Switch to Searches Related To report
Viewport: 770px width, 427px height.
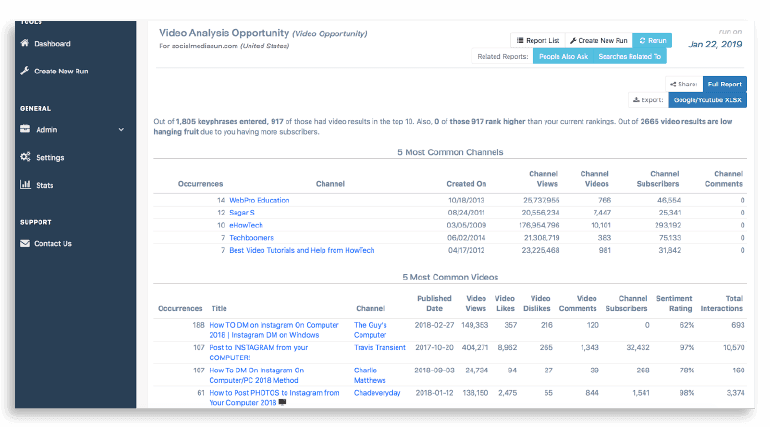click(x=630, y=57)
